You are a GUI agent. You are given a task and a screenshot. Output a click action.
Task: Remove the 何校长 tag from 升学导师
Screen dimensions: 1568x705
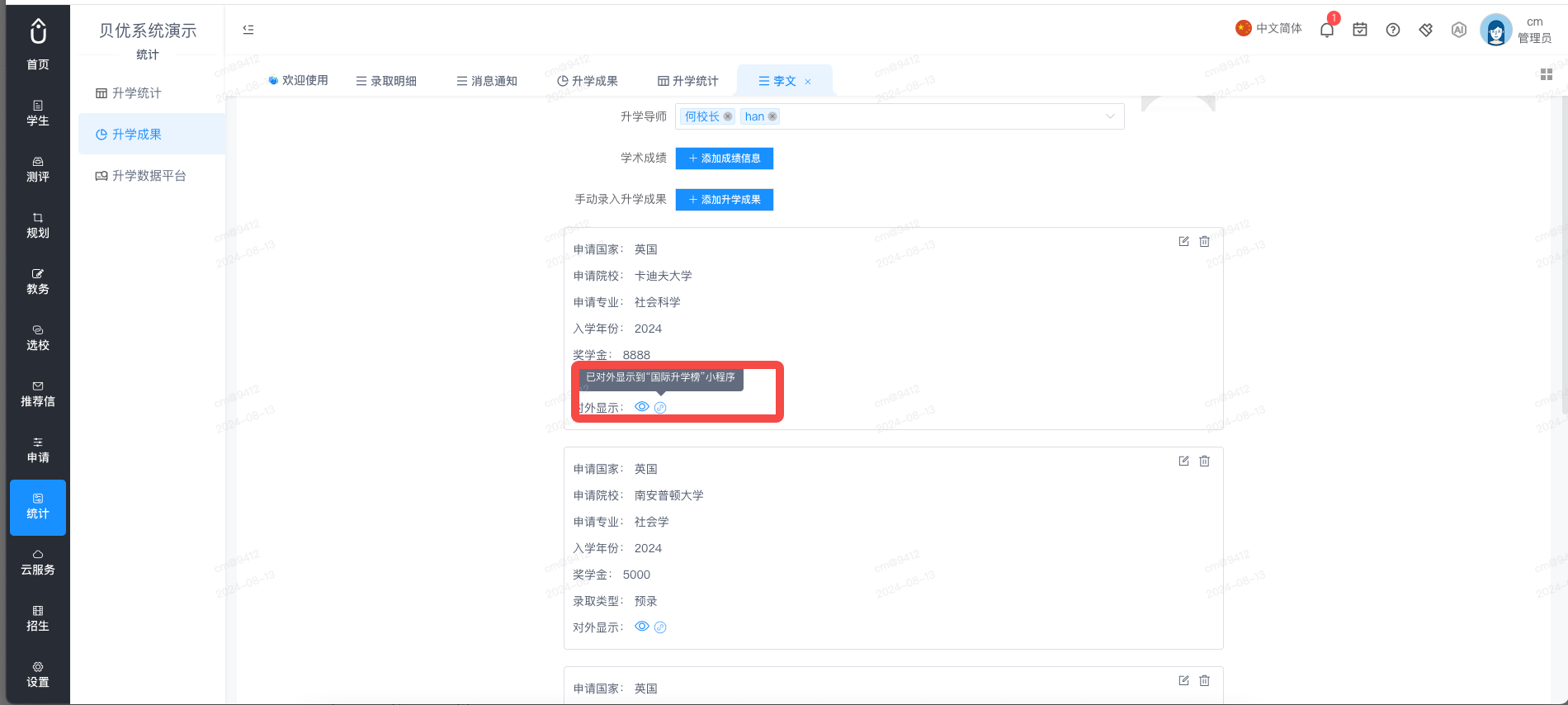[728, 116]
